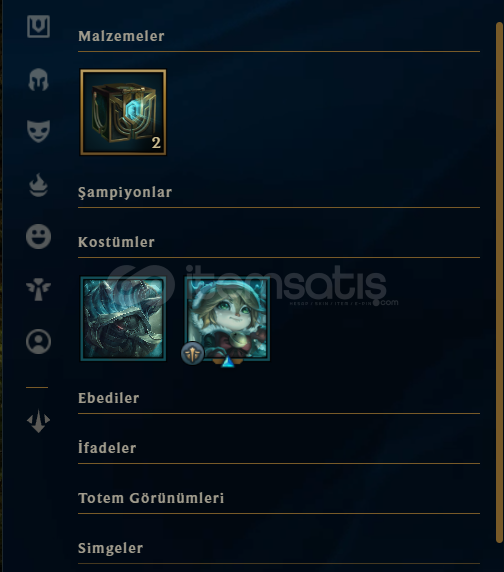
Task: Select the emotes smiley face sidebar icon
Action: pos(38,236)
